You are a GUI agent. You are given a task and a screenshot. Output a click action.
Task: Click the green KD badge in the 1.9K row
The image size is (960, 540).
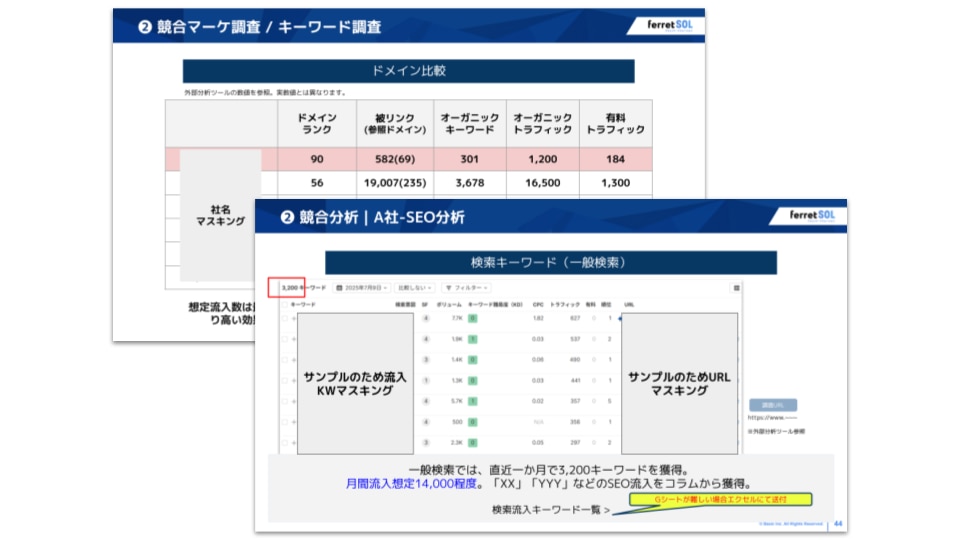point(471,339)
